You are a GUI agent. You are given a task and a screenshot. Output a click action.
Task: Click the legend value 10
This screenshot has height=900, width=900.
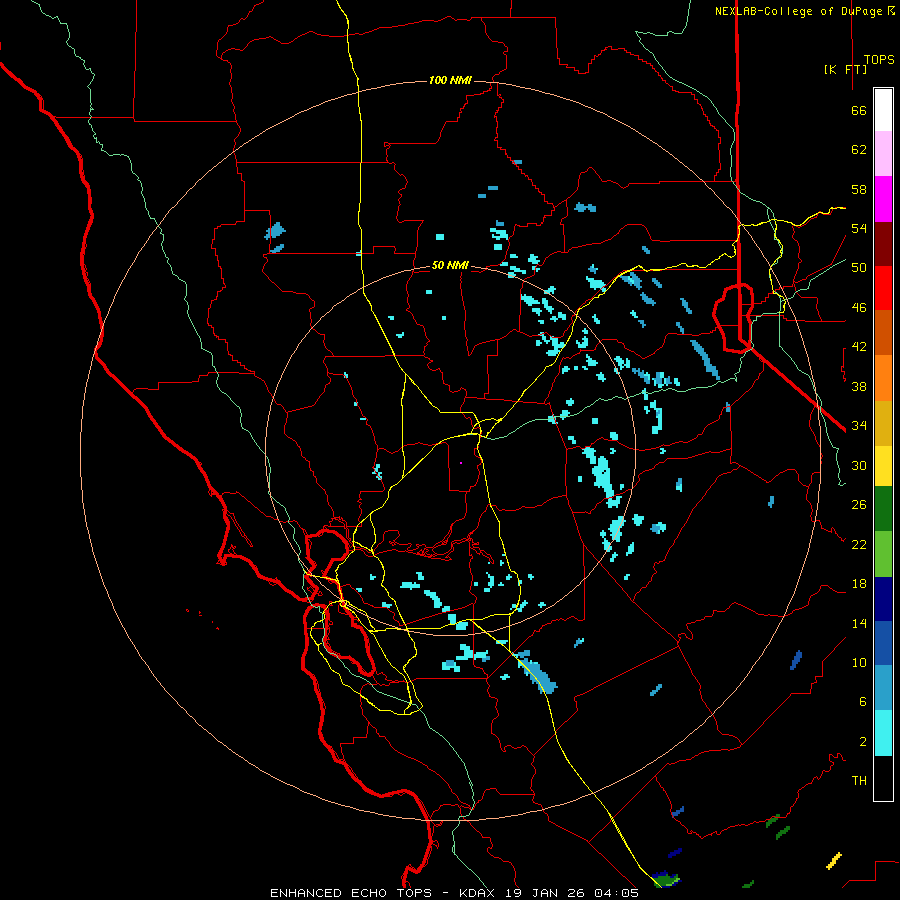[859, 662]
